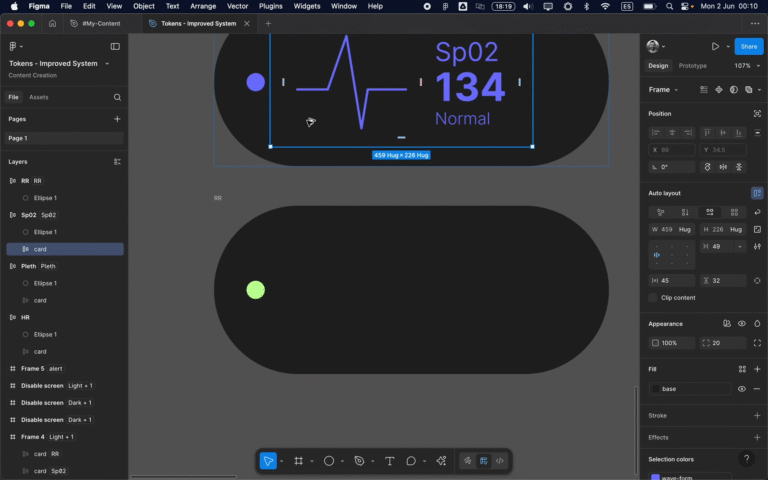Open the Plugins menu

tap(270, 6)
